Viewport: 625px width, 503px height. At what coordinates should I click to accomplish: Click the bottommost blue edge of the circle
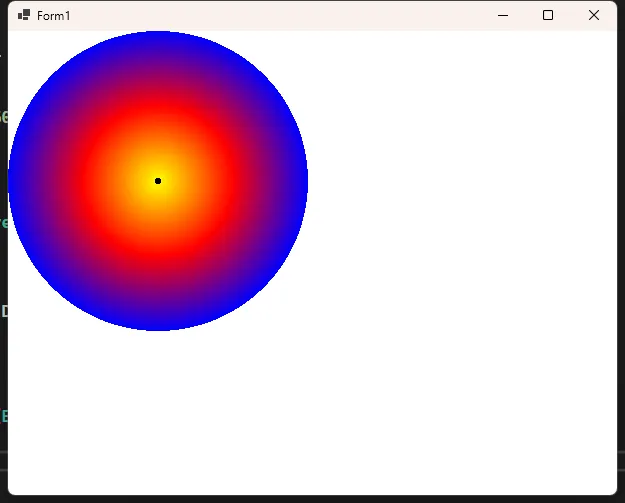(158, 324)
